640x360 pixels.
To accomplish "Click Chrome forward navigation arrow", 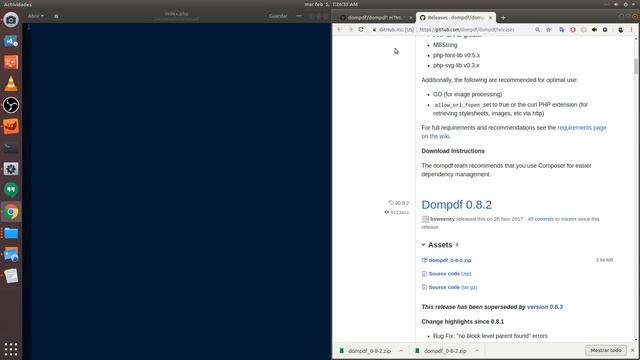I will (x=350, y=29).
